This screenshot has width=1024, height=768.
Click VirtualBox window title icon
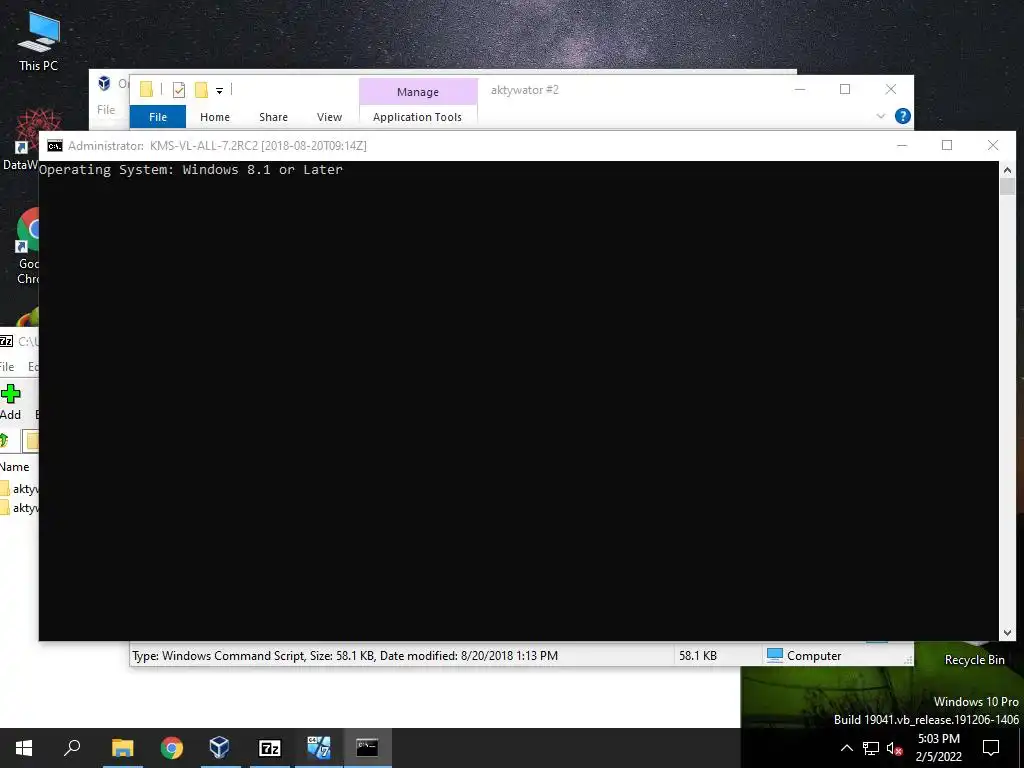(104, 83)
